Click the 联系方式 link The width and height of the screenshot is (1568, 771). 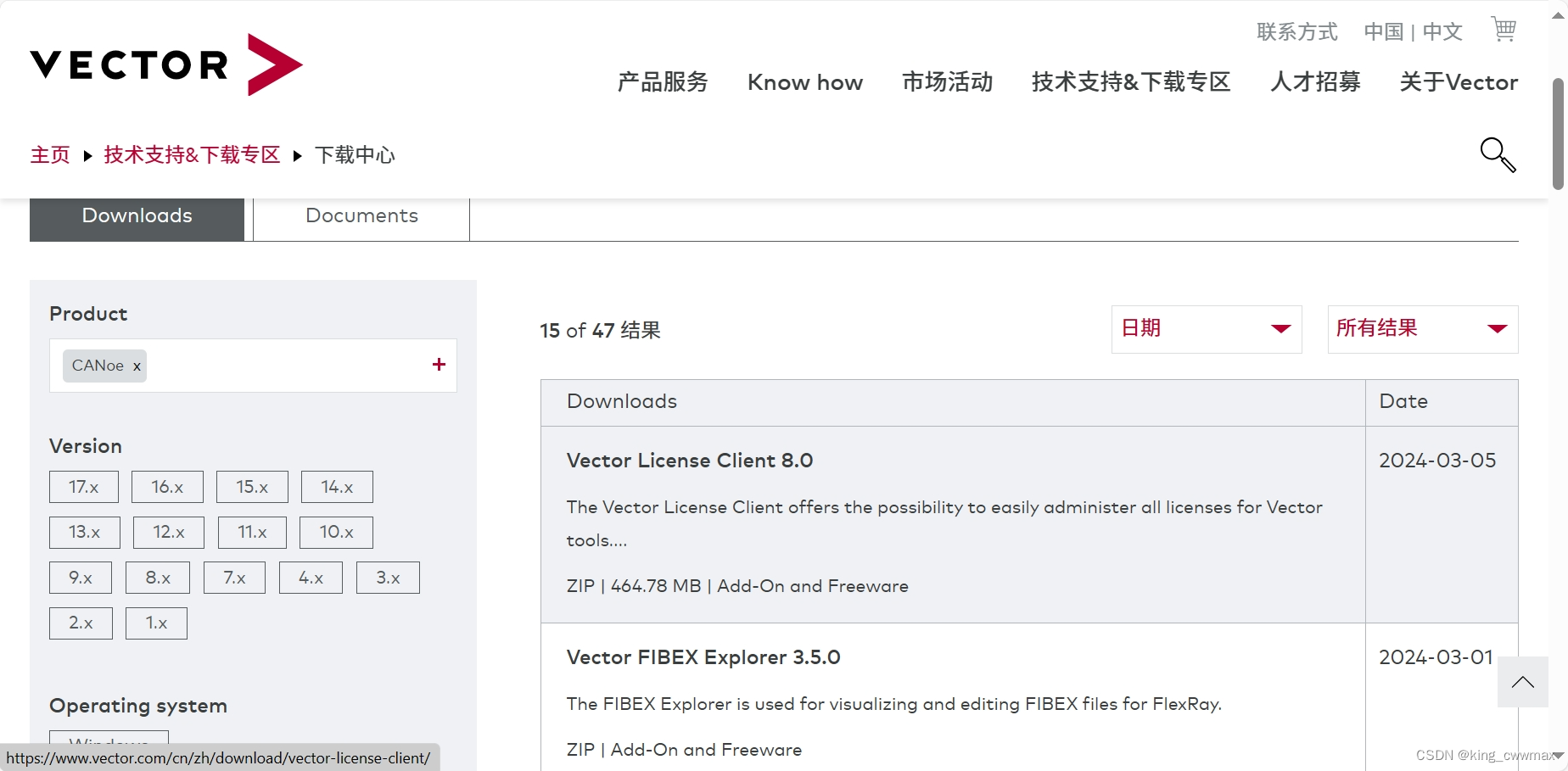click(1296, 32)
